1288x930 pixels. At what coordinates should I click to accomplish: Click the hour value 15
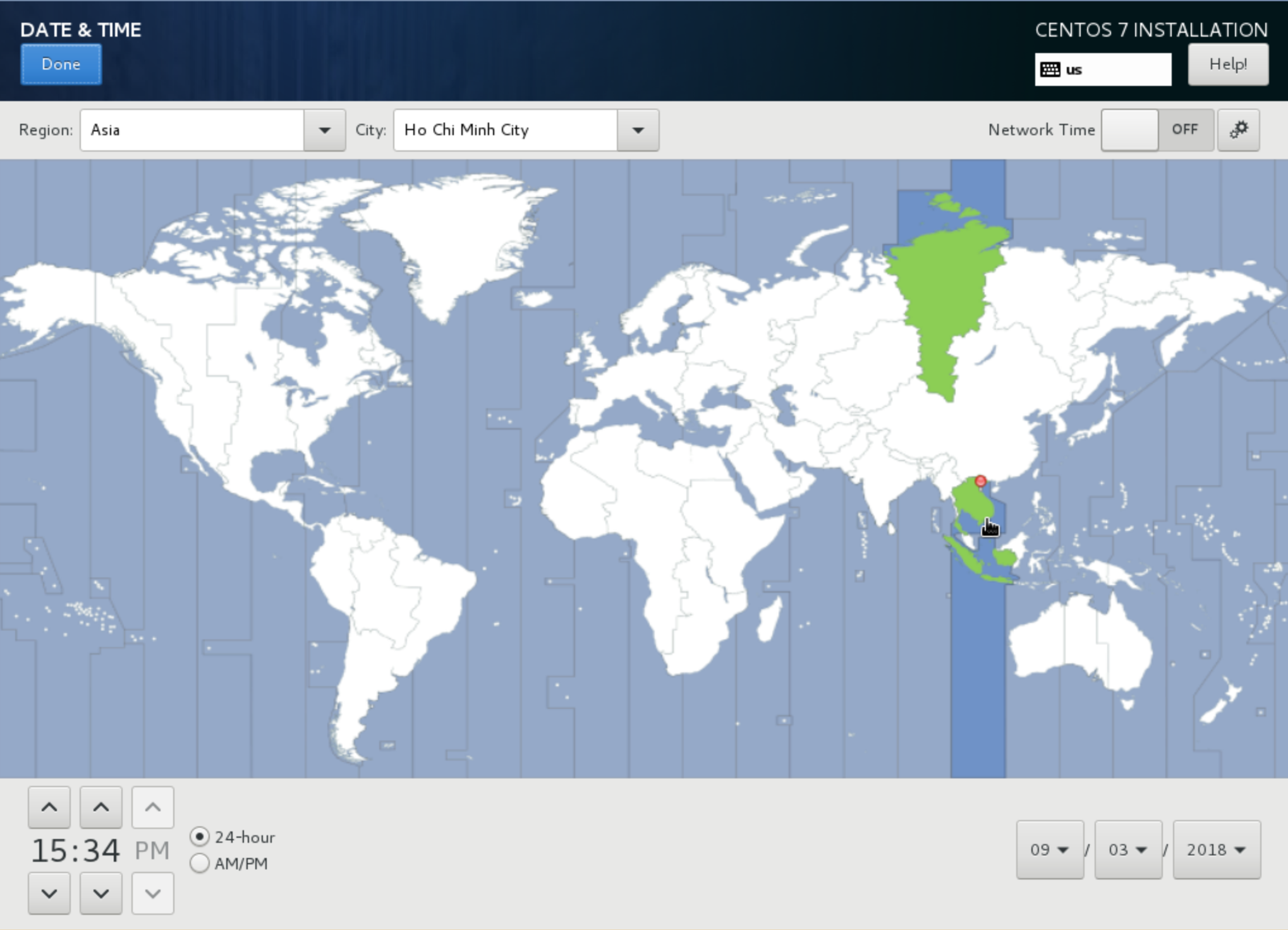point(49,850)
